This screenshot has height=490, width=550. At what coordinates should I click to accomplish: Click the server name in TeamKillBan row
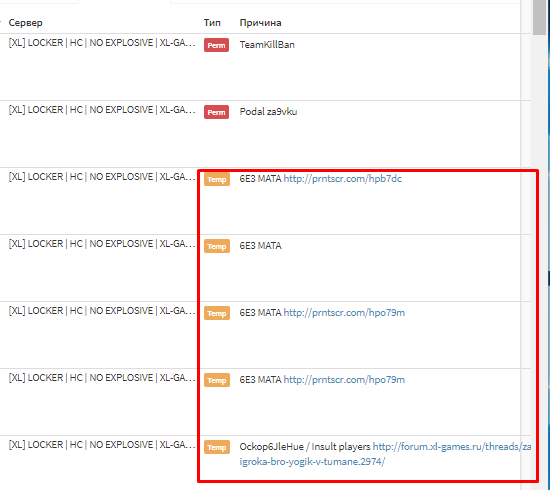[102, 43]
